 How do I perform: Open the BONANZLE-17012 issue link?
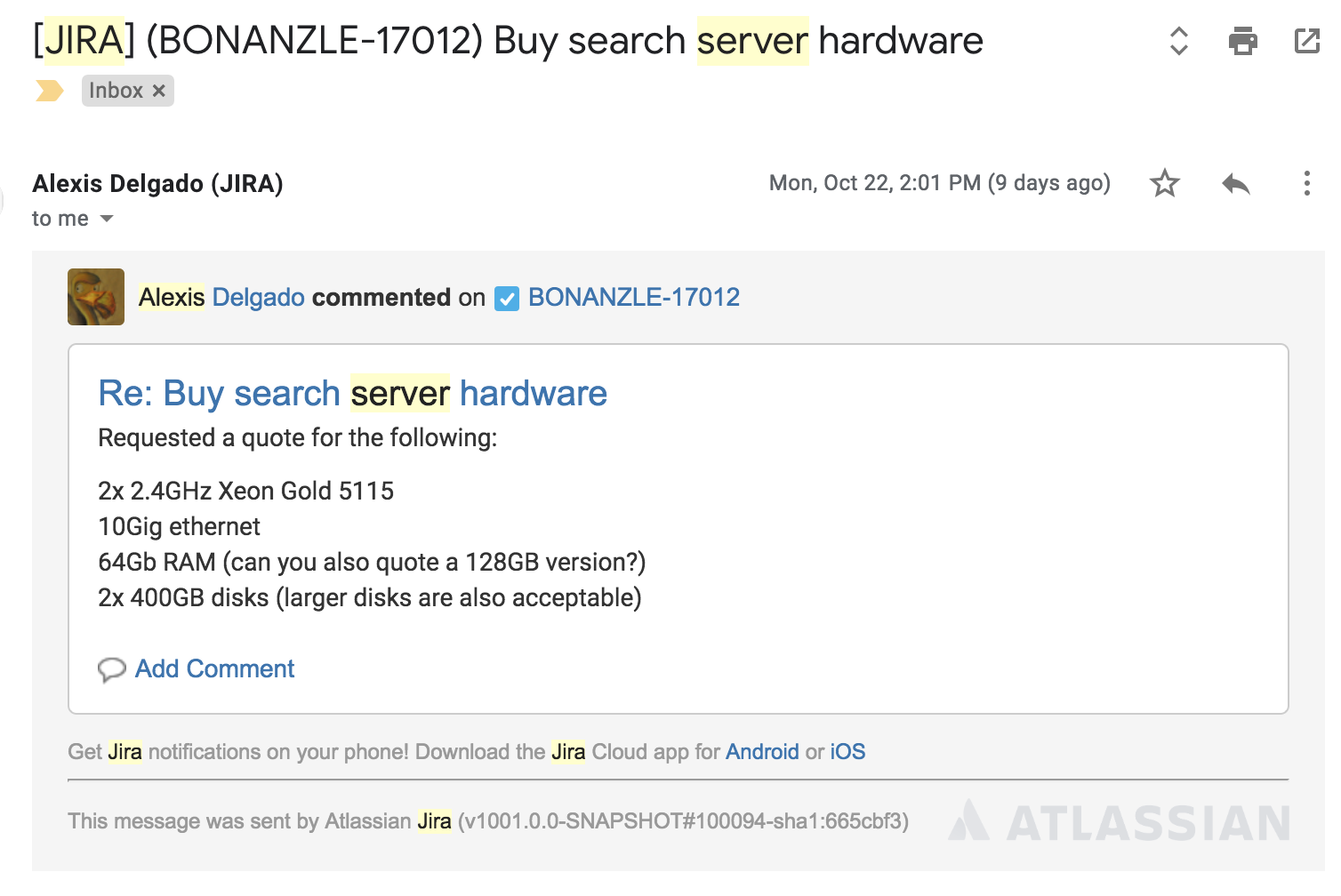(x=633, y=298)
